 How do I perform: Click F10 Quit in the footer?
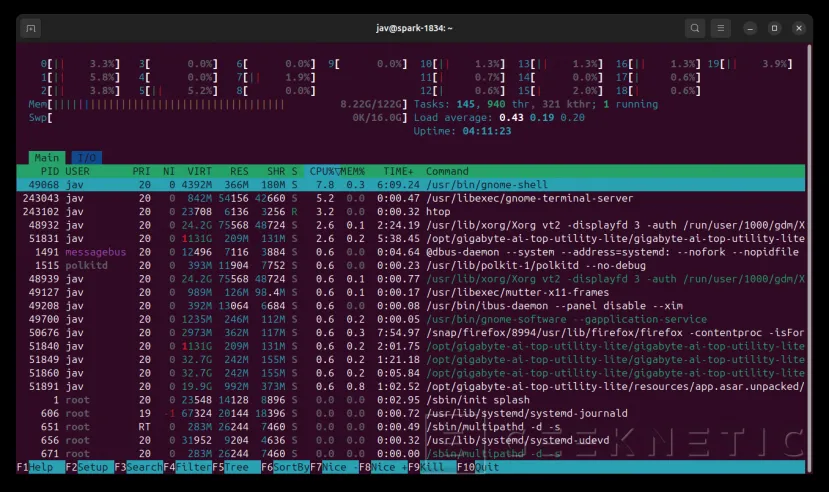click(x=478, y=467)
